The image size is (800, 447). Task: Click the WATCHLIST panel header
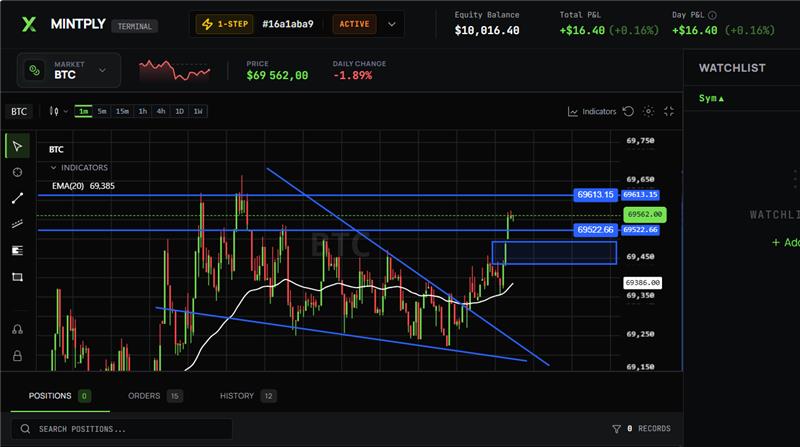[x=732, y=68]
